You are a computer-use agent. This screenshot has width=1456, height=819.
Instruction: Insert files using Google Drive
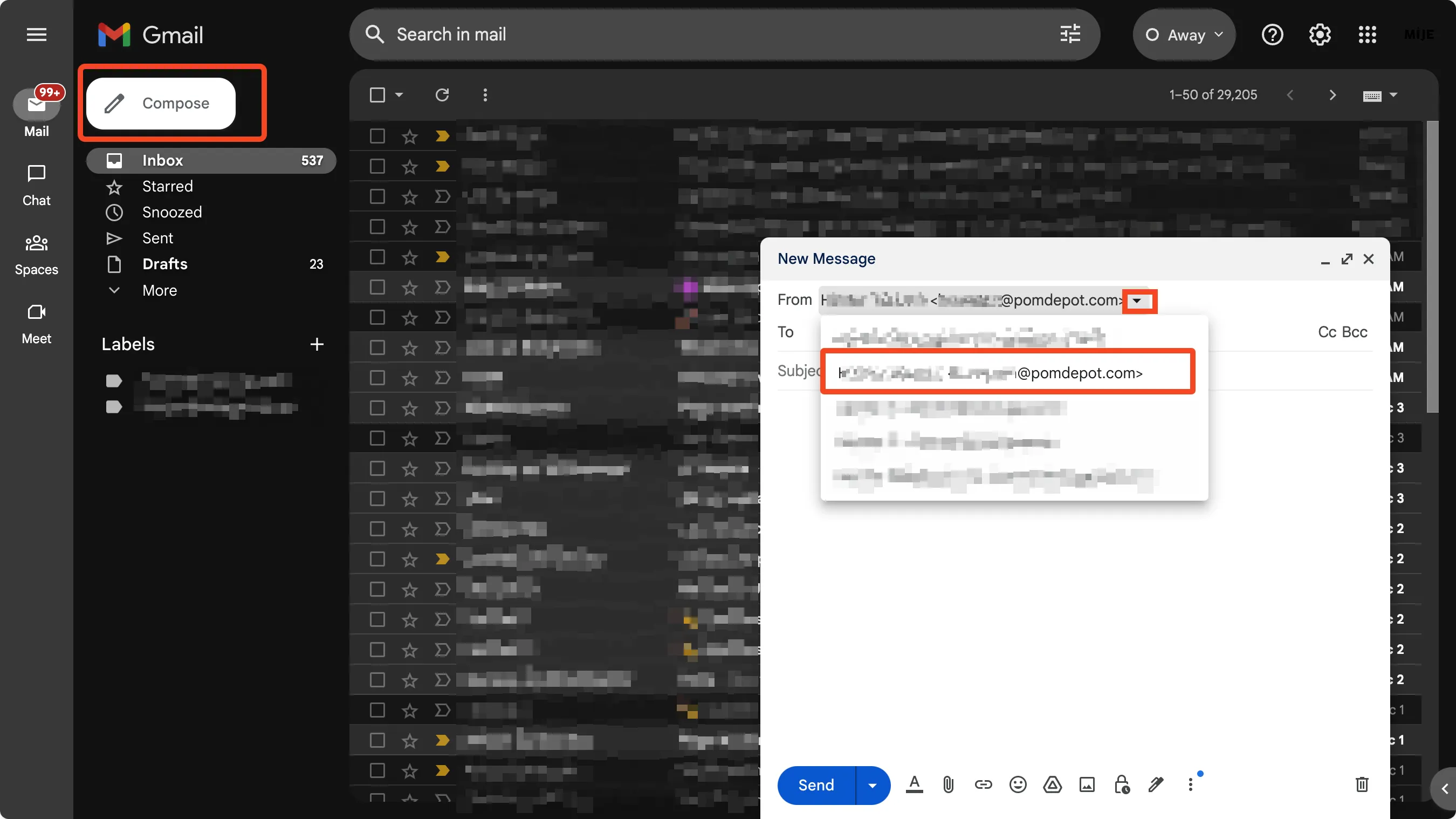(1052, 784)
